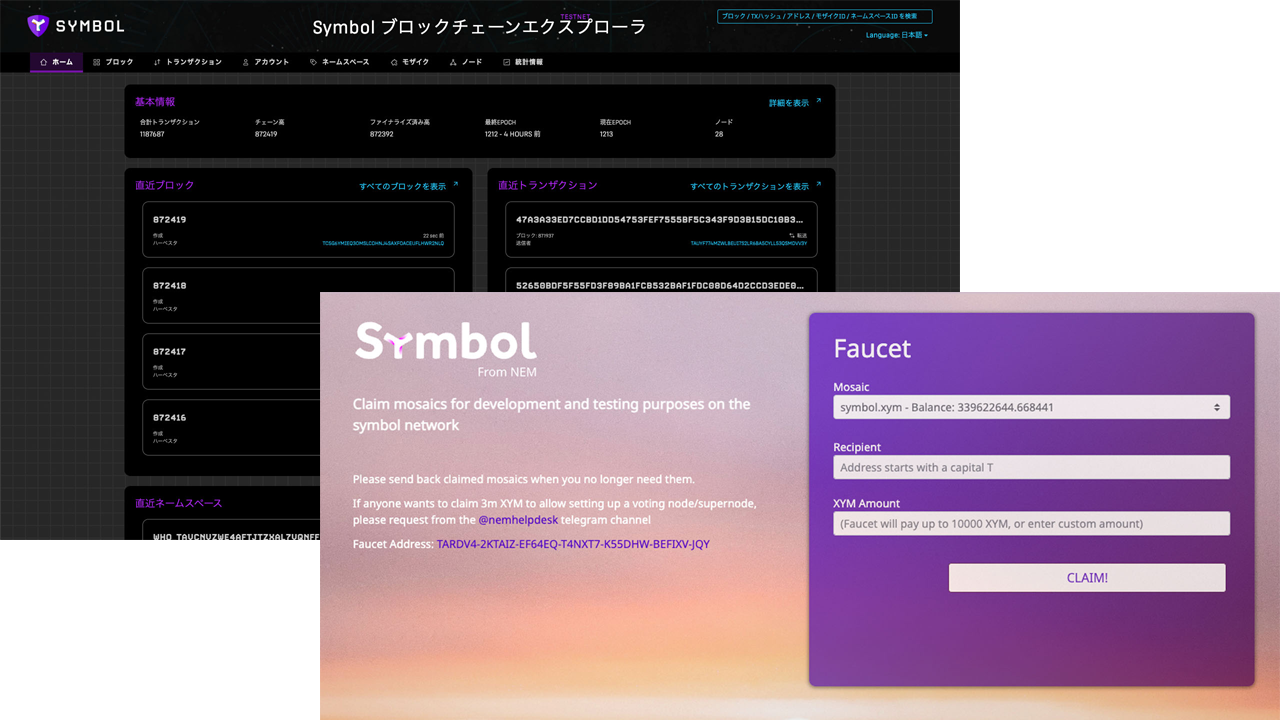Click the tag icon beside ネームスペース
The width and height of the screenshot is (1280, 720).
point(313,62)
